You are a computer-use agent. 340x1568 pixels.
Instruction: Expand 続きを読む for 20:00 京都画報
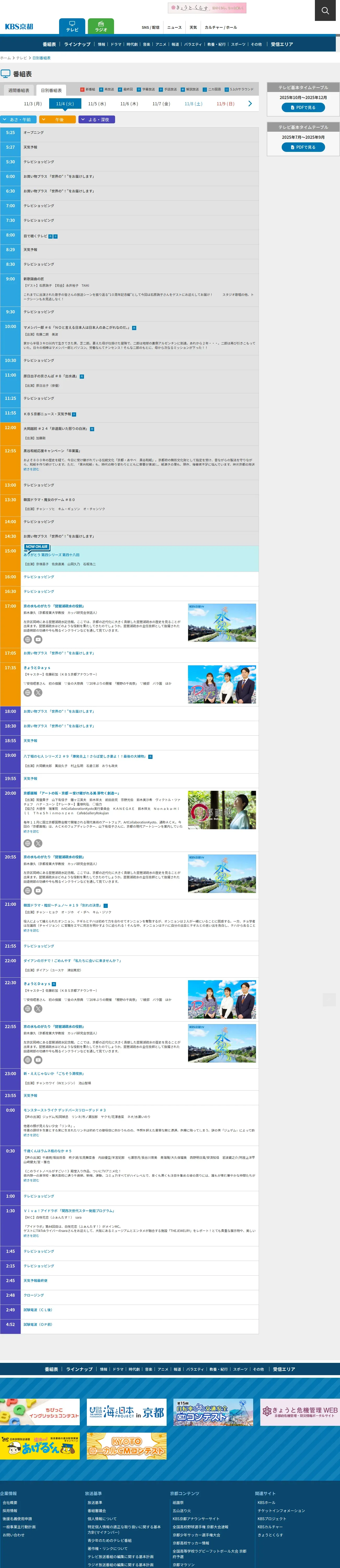tap(31, 832)
